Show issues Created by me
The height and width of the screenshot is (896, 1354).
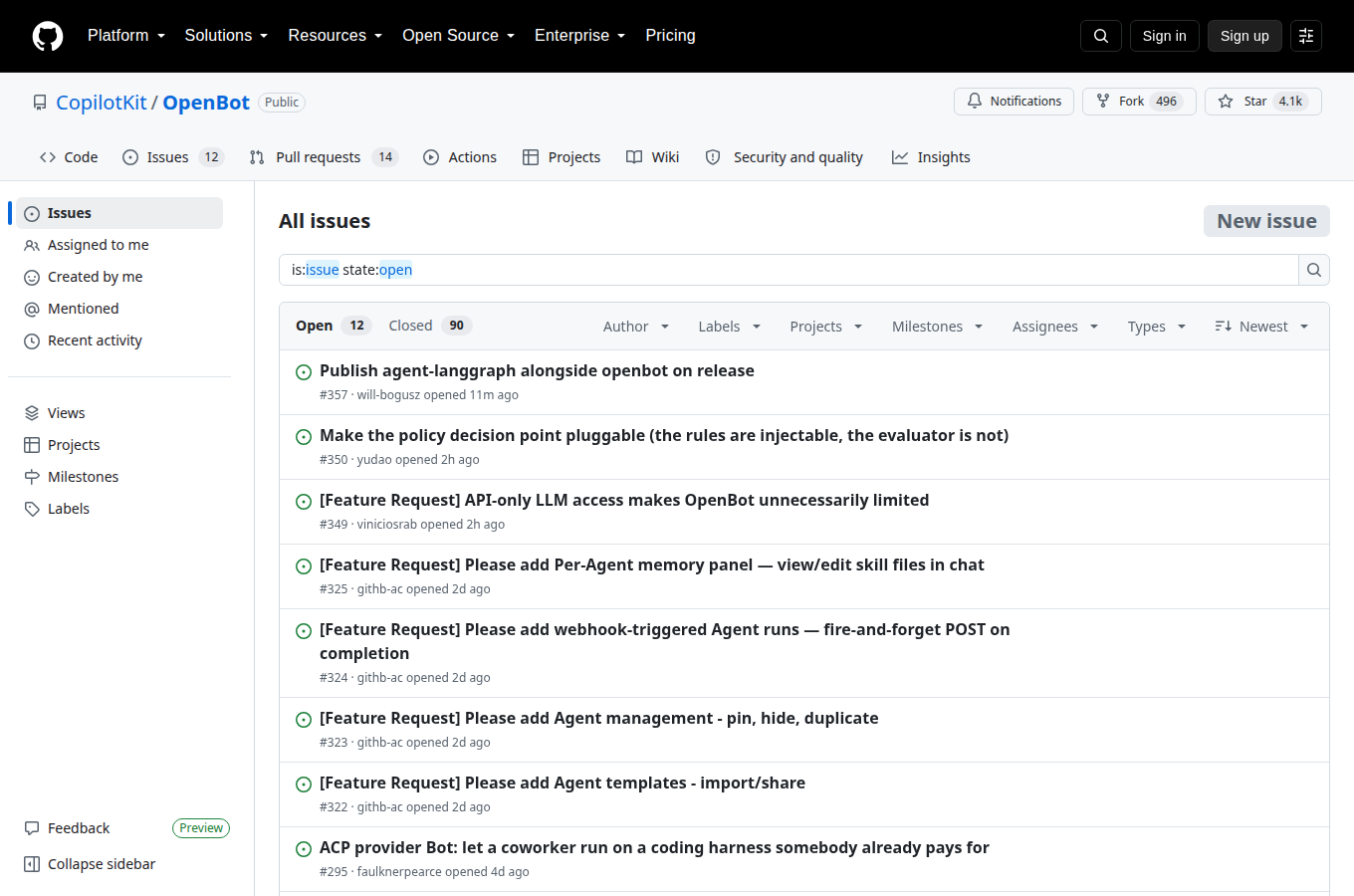(119, 277)
